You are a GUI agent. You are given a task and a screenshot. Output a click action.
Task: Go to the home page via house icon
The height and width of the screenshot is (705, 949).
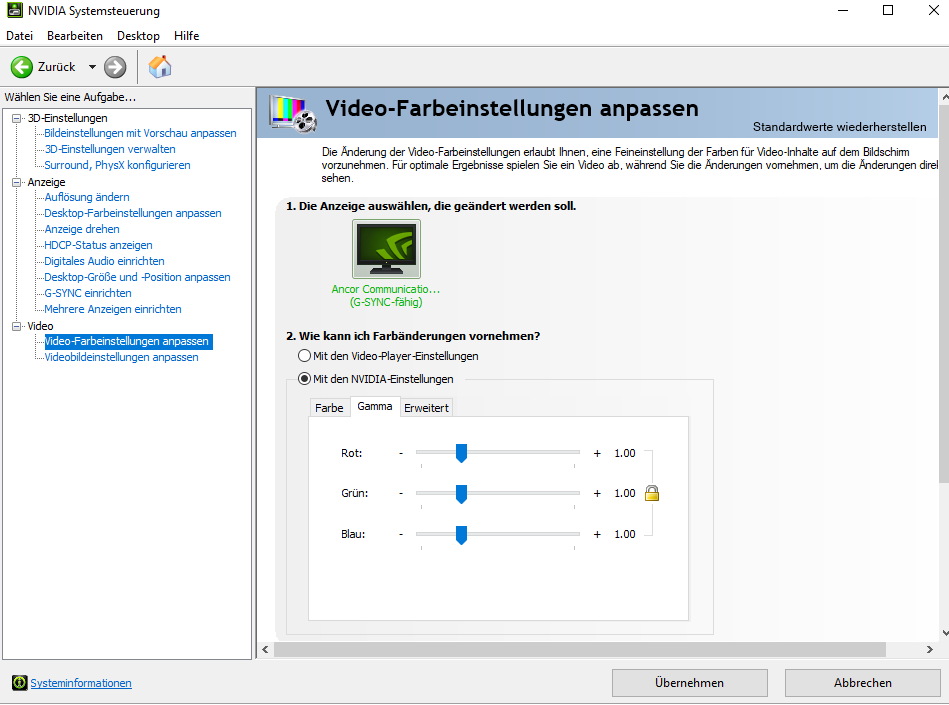[x=160, y=67]
